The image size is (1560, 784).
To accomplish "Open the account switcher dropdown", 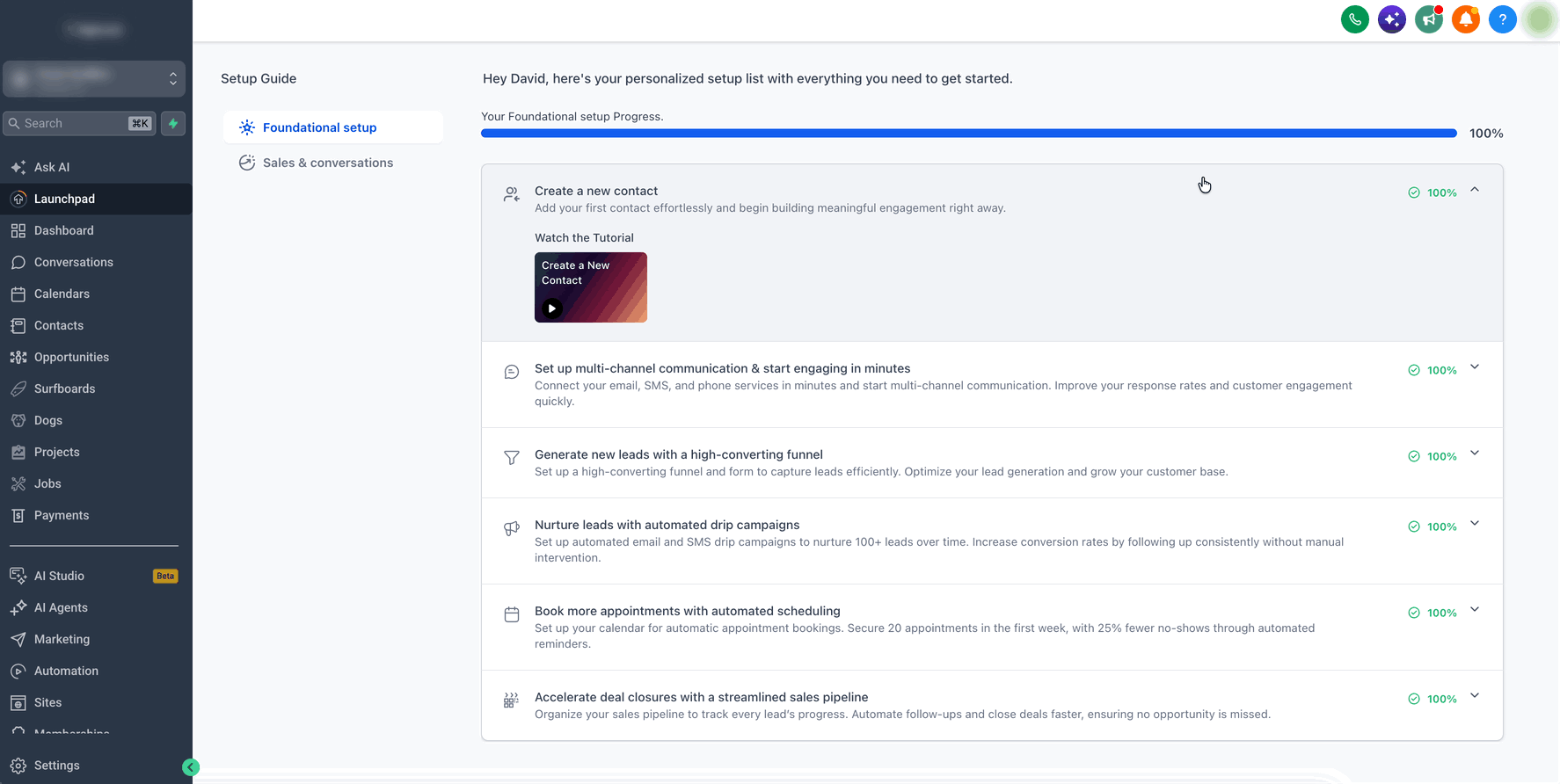I will coord(94,79).
